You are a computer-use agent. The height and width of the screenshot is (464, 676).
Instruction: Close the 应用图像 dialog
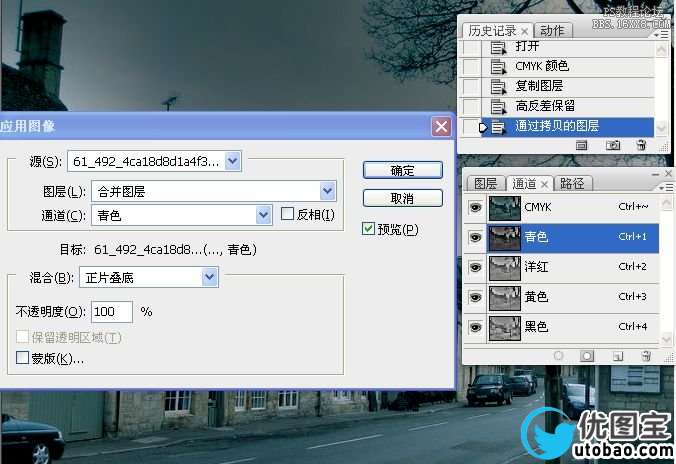pyautogui.click(x=441, y=127)
